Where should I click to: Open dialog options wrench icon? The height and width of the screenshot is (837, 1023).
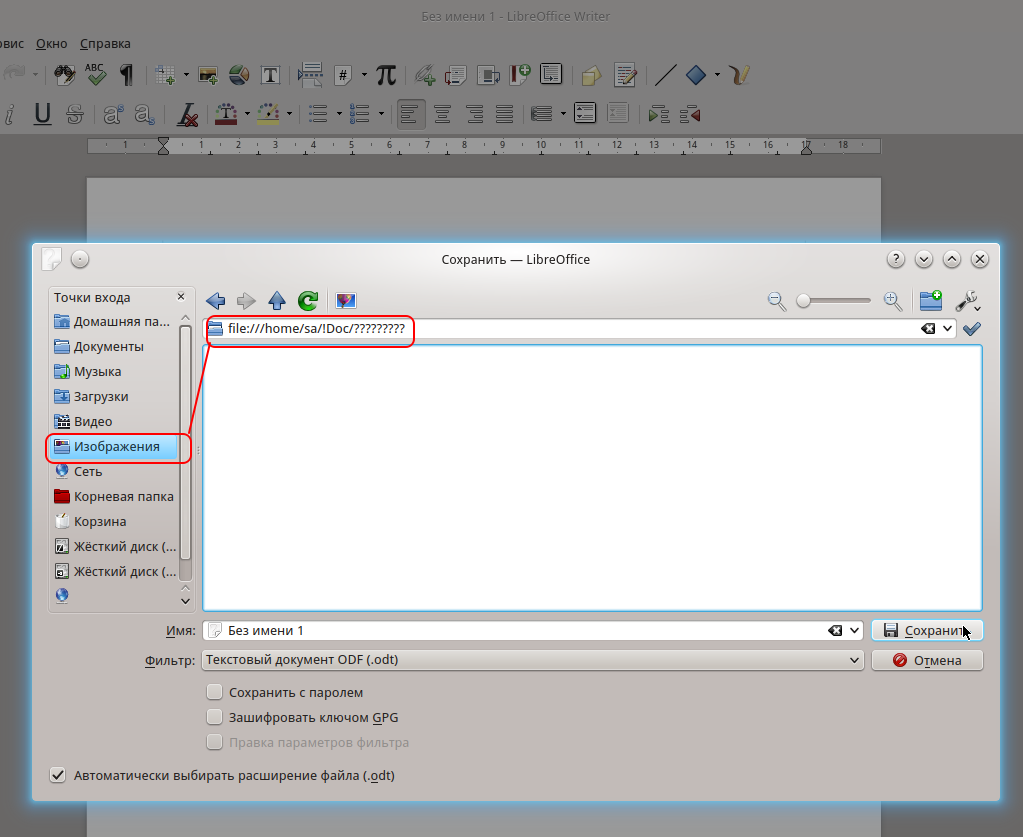(967, 300)
